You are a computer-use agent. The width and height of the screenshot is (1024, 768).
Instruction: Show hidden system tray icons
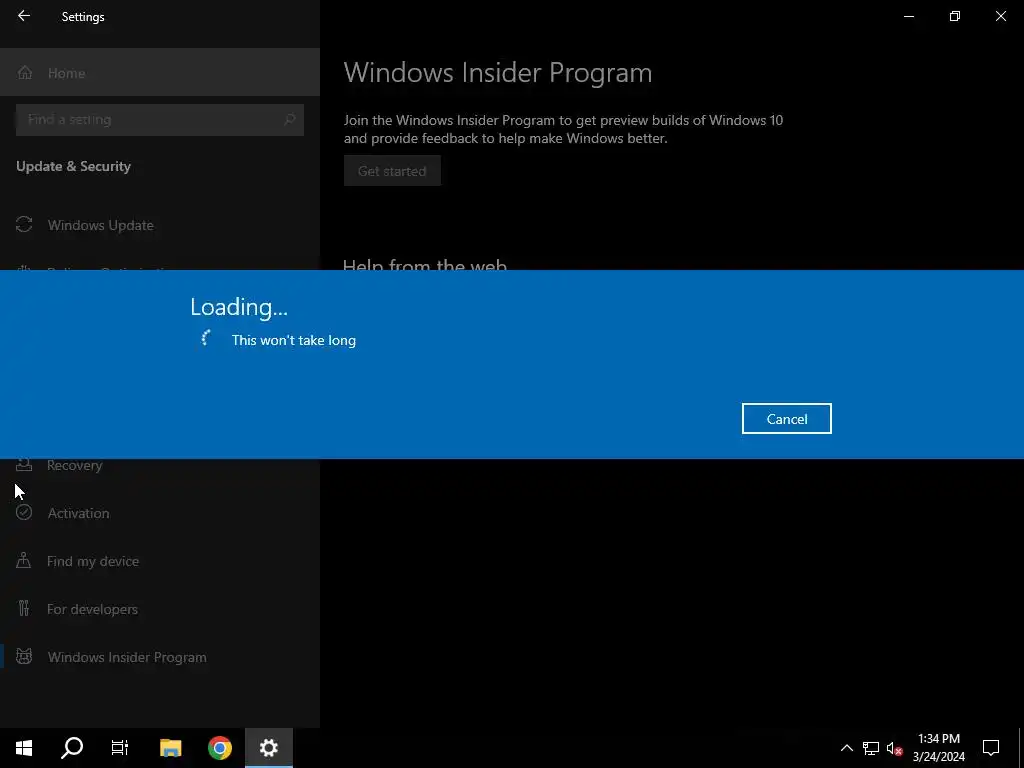click(x=846, y=748)
